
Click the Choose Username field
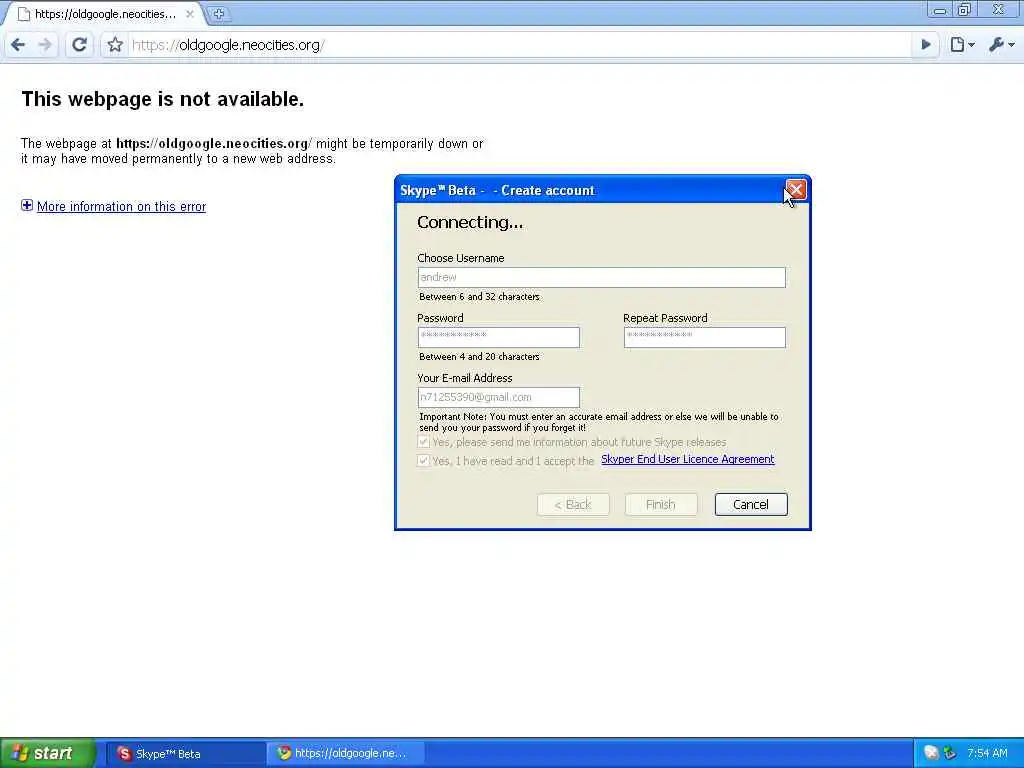click(x=601, y=278)
